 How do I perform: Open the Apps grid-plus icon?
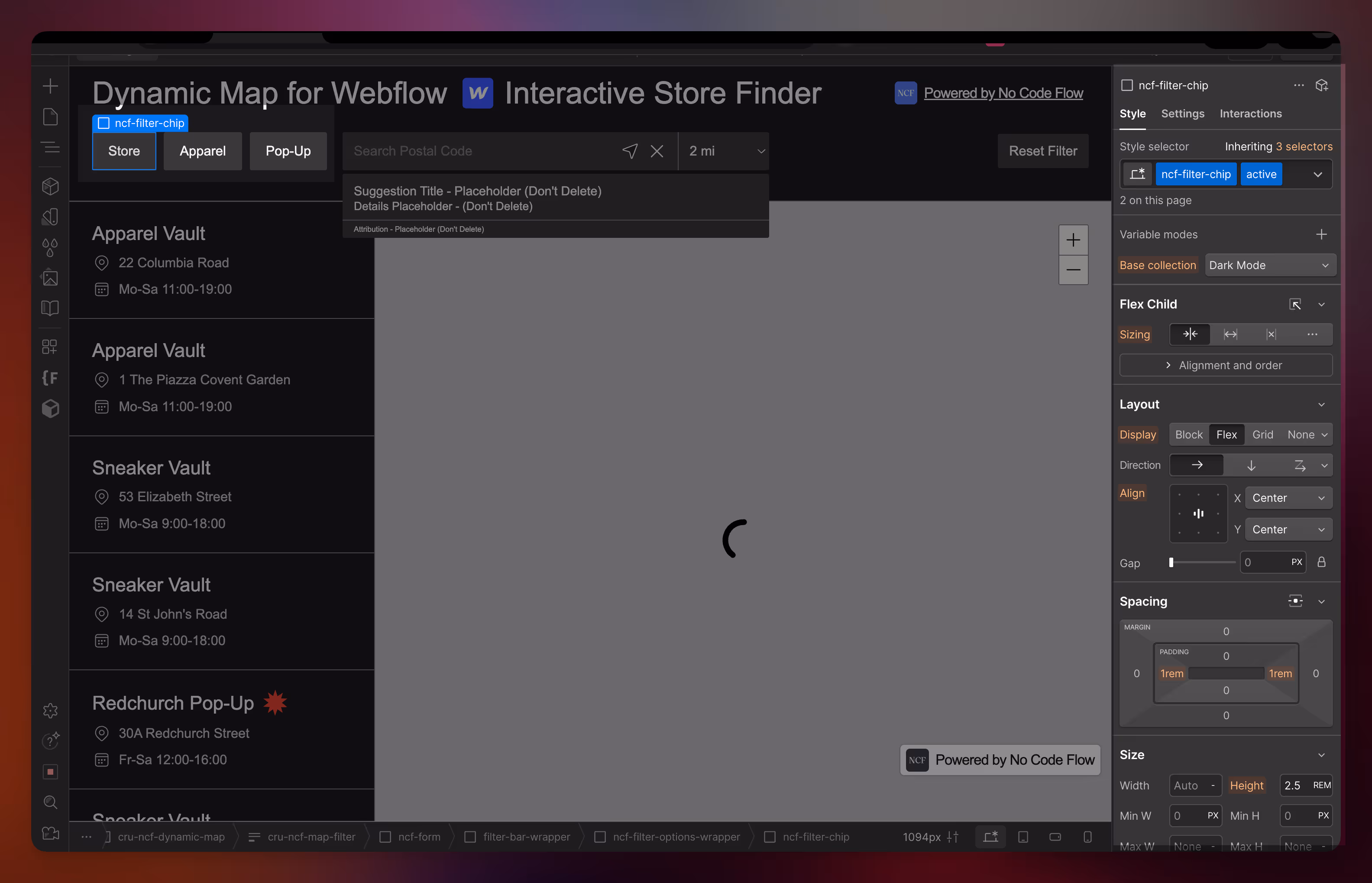[50, 347]
